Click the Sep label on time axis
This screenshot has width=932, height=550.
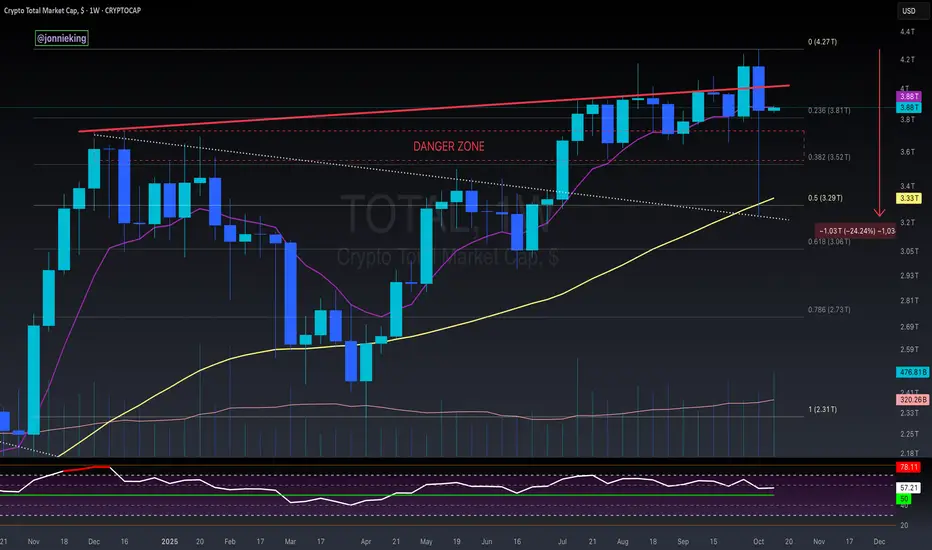(683, 542)
